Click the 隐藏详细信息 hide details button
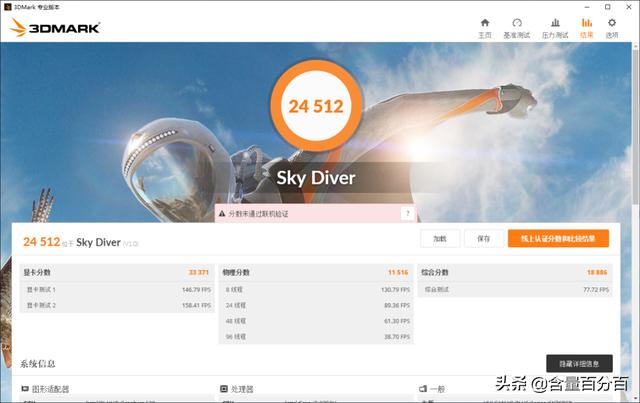The height and width of the screenshot is (403, 640). 579,363
